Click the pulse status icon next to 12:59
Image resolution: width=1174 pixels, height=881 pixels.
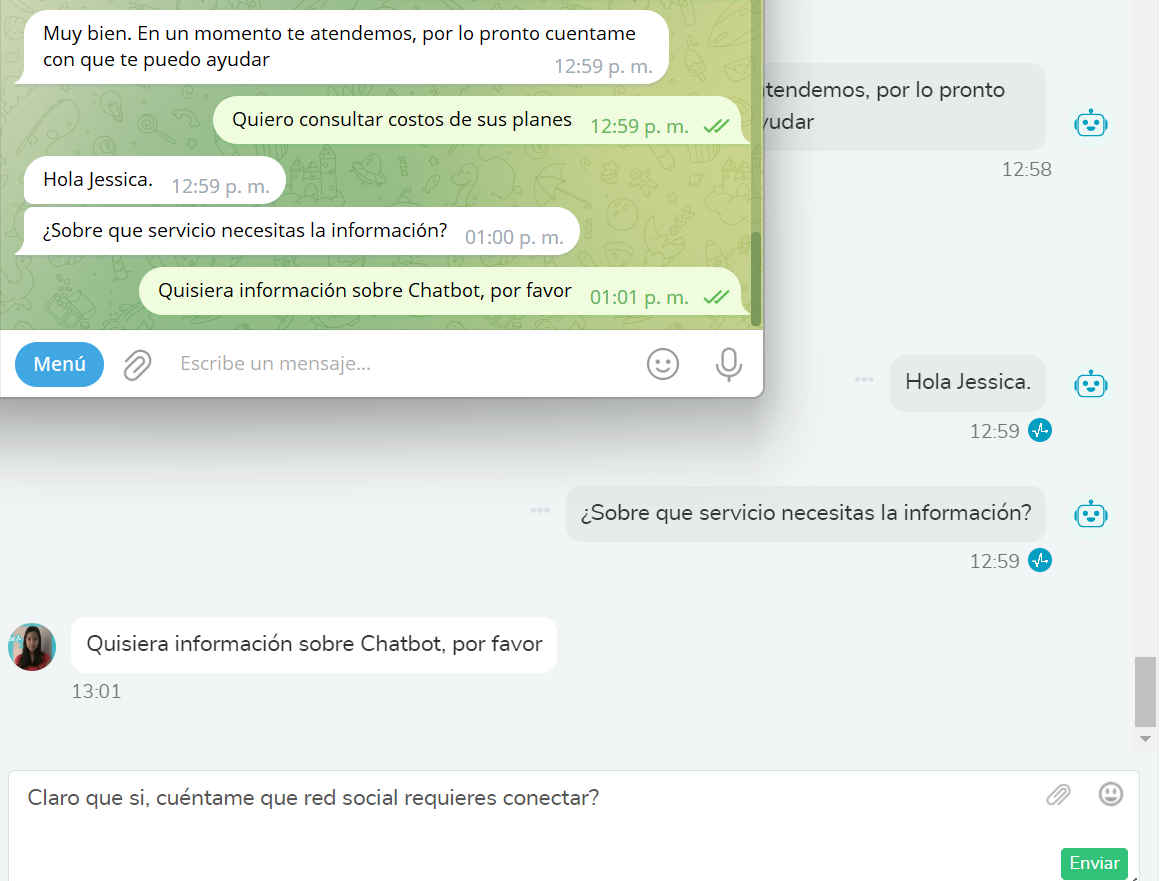tap(1041, 431)
